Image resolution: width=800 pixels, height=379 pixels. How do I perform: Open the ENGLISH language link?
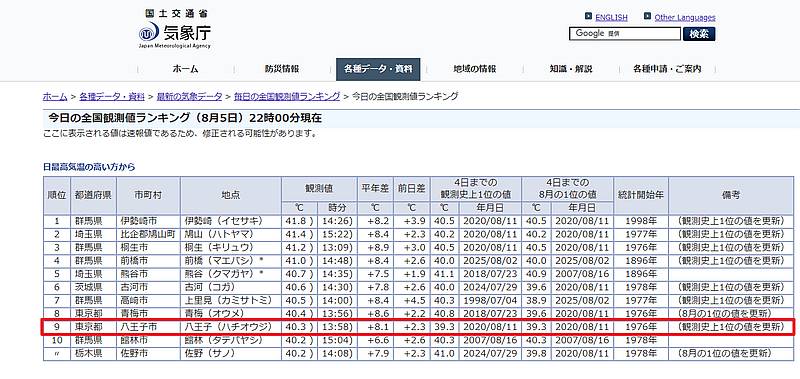click(x=611, y=17)
